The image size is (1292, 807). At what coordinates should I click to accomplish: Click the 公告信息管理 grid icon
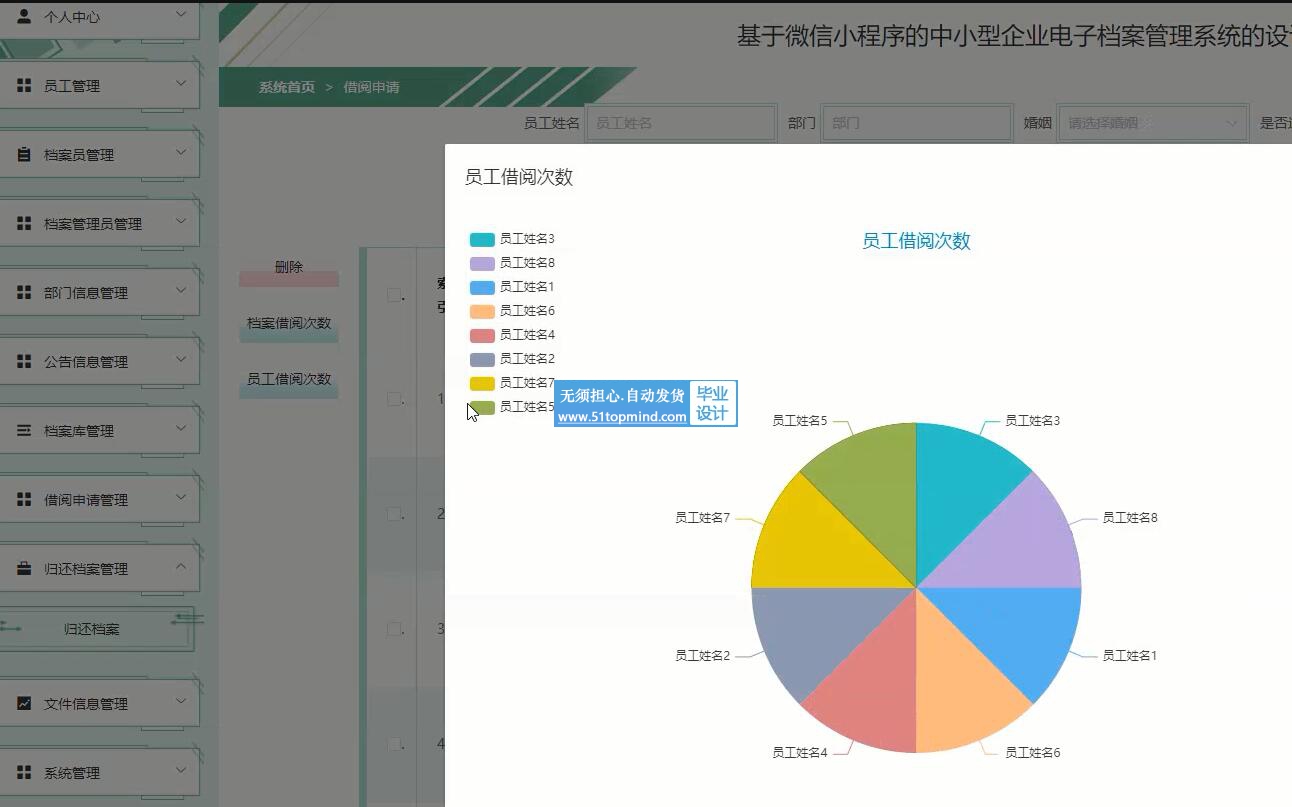(x=24, y=362)
